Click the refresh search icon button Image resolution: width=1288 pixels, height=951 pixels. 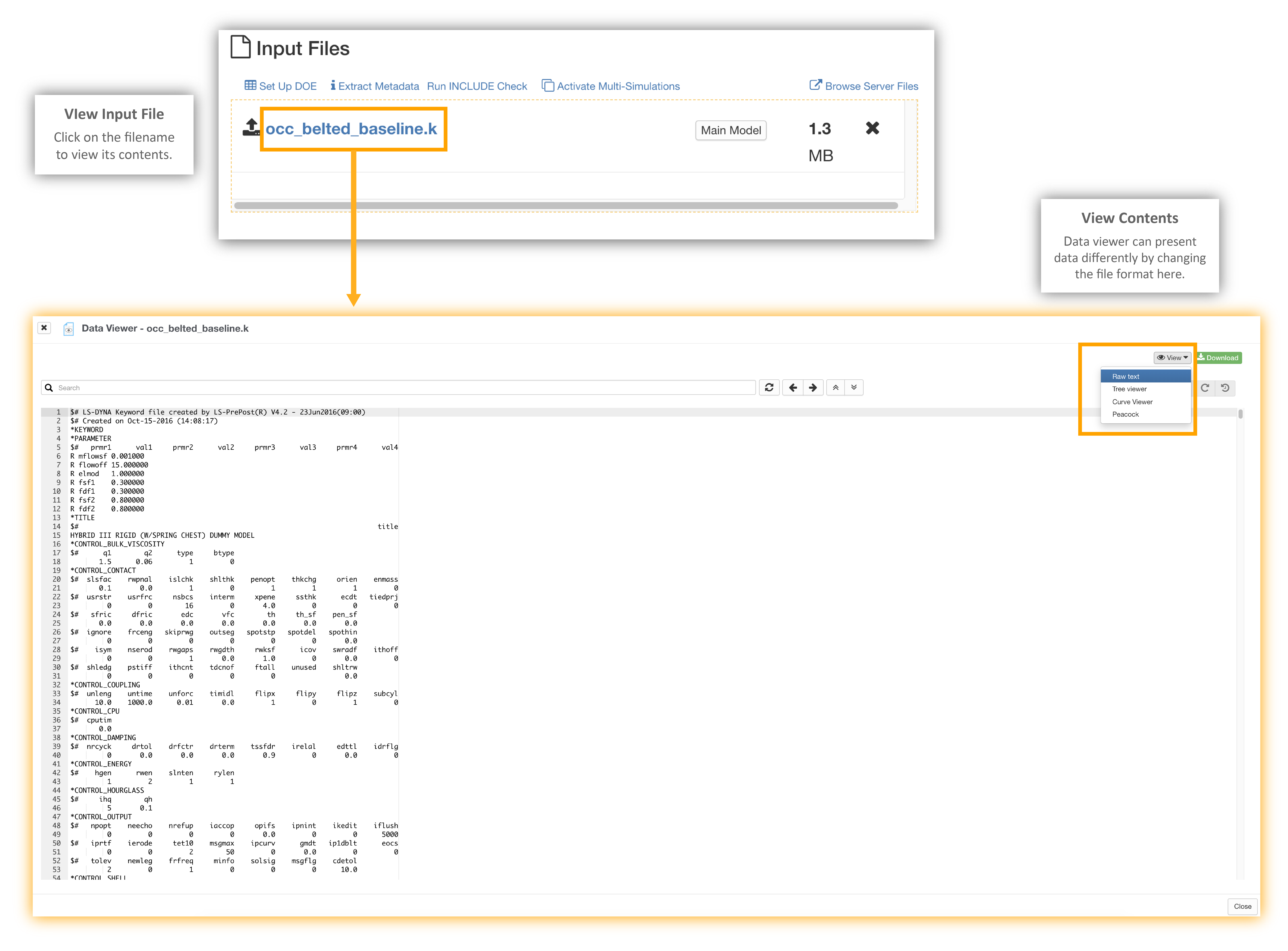(769, 387)
